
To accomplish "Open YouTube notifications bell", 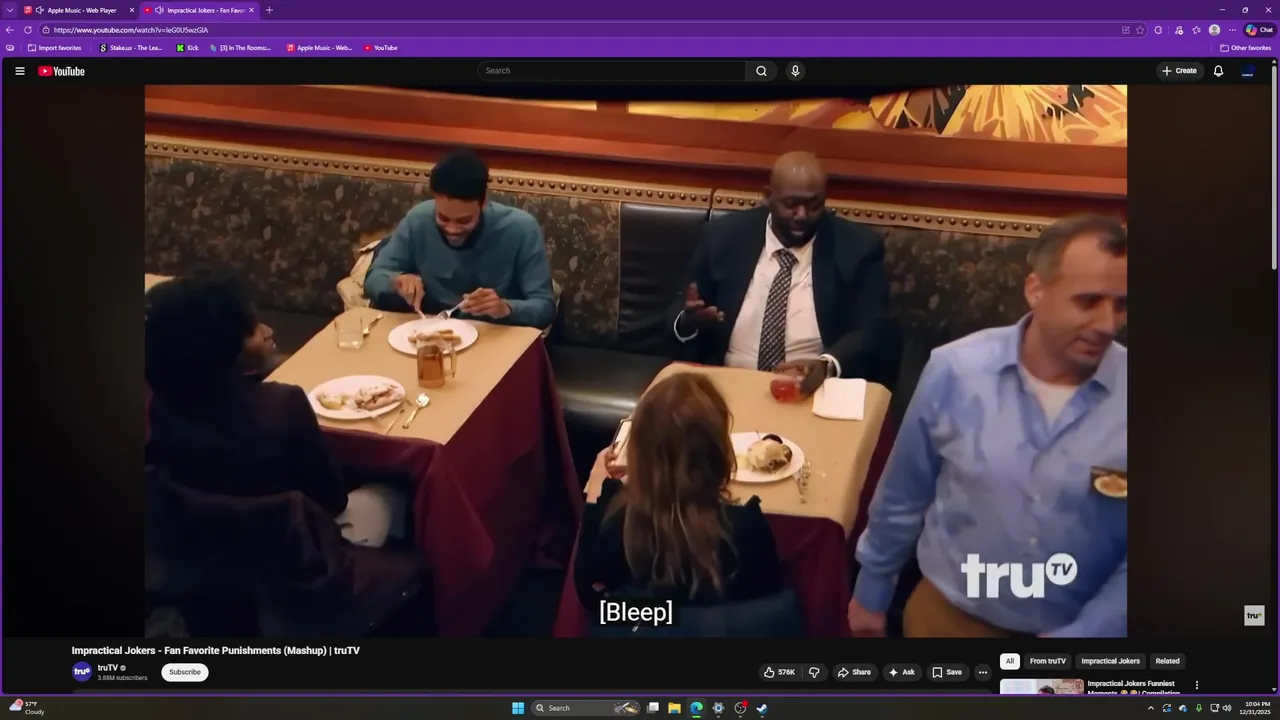I will 1218,71.
